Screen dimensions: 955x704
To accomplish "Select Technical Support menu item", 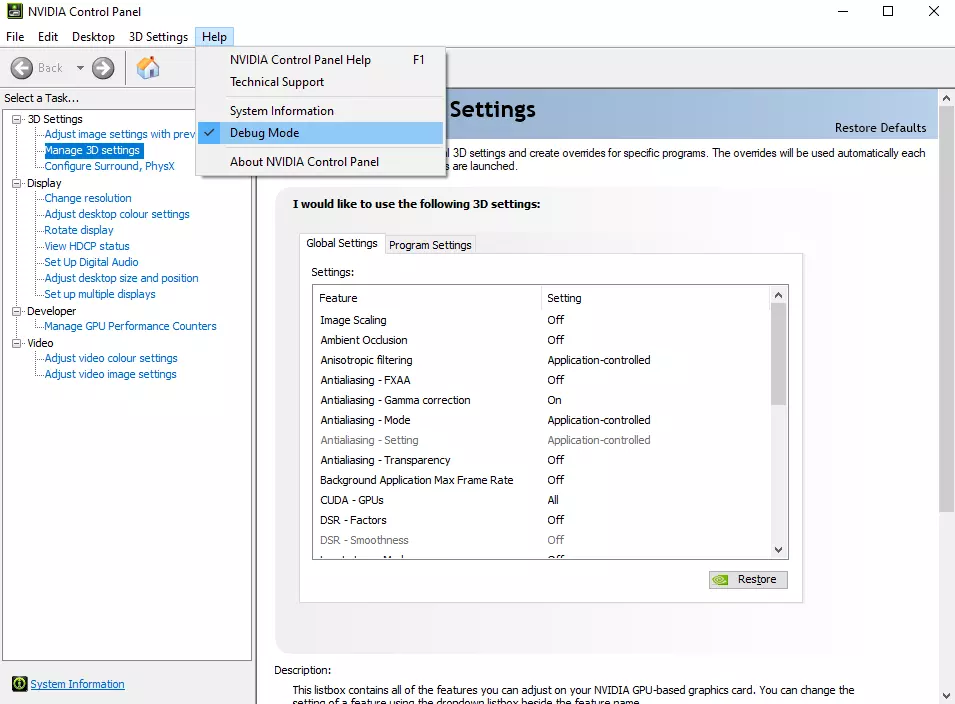I will pyautogui.click(x=320, y=82).
